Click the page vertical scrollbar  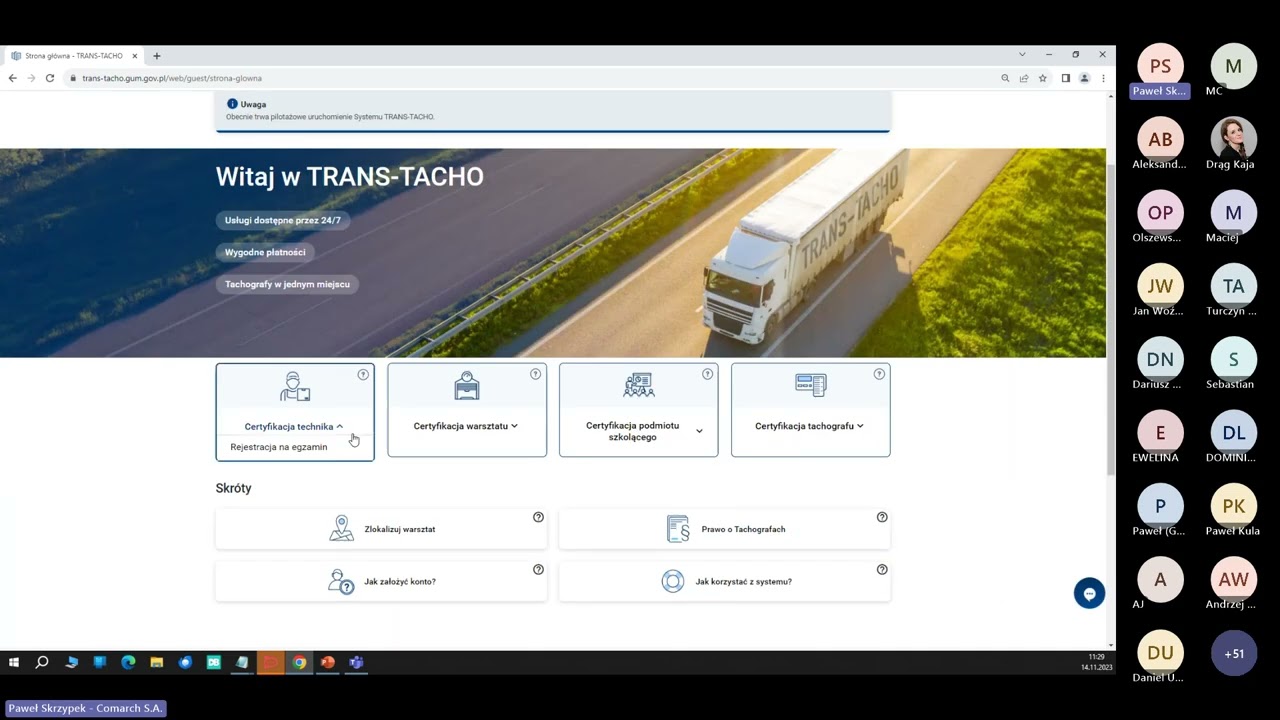[x=1111, y=318]
